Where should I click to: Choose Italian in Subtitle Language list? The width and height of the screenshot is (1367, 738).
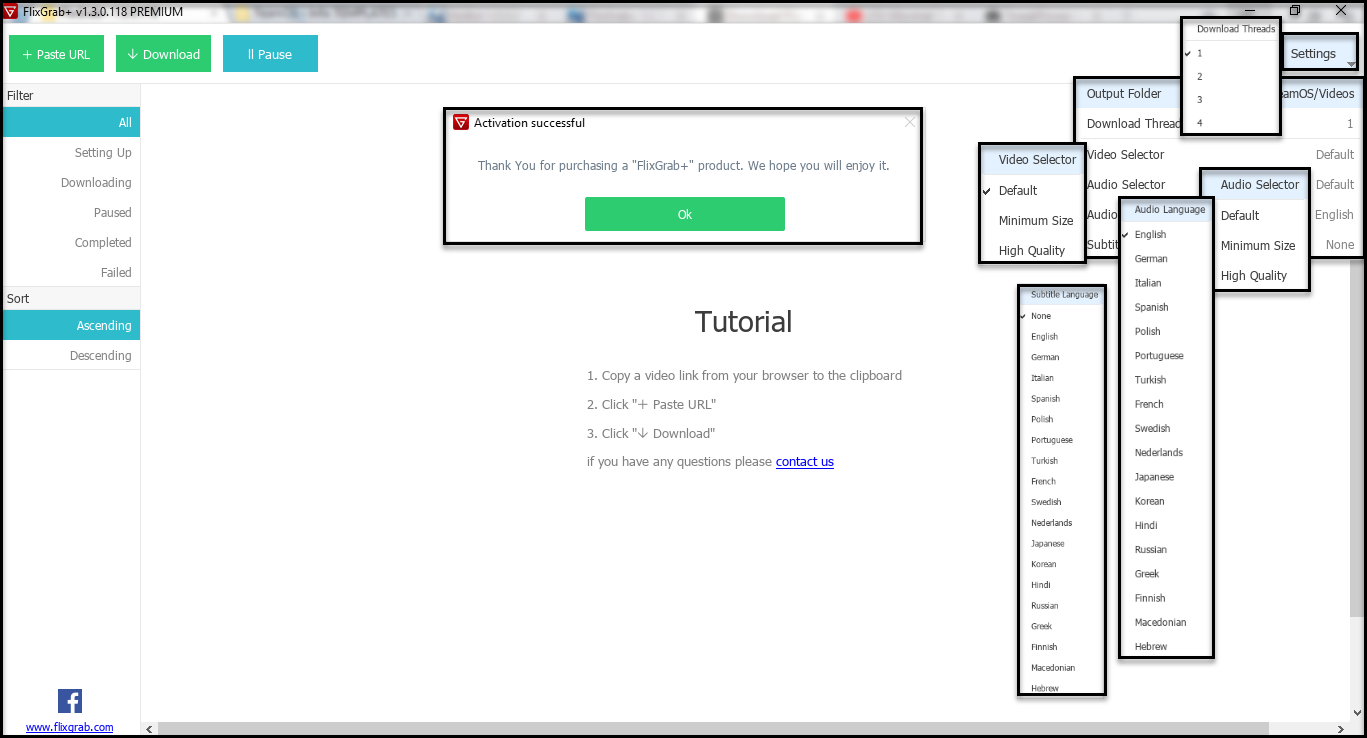pos(1062,378)
